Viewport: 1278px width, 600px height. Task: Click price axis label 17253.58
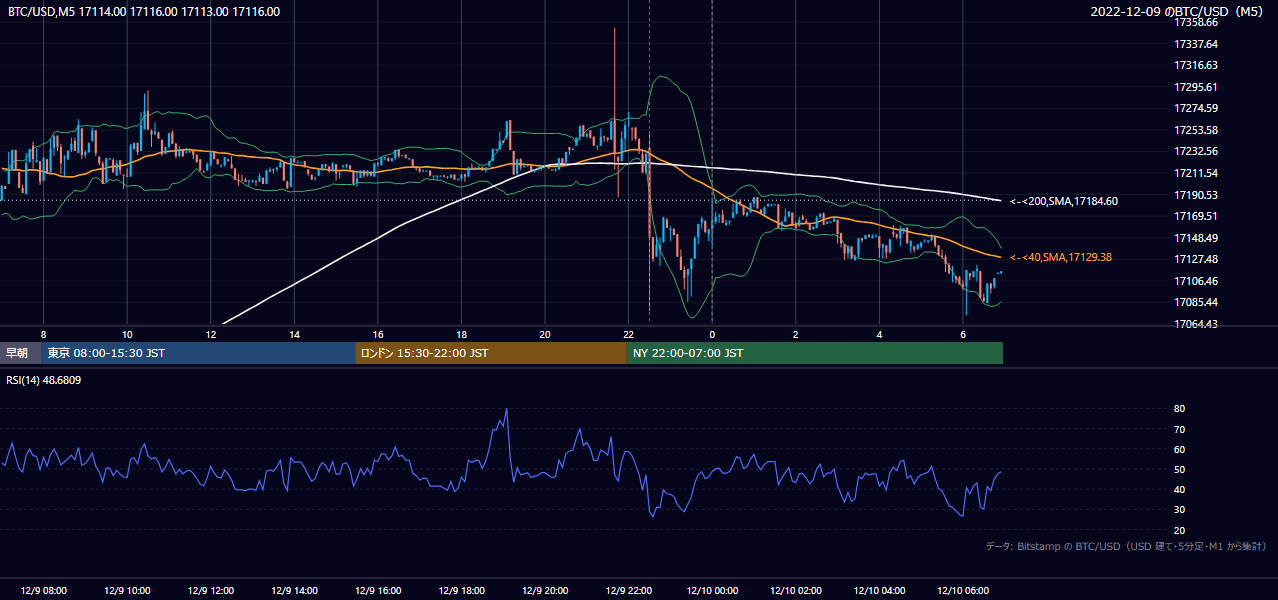click(1196, 130)
